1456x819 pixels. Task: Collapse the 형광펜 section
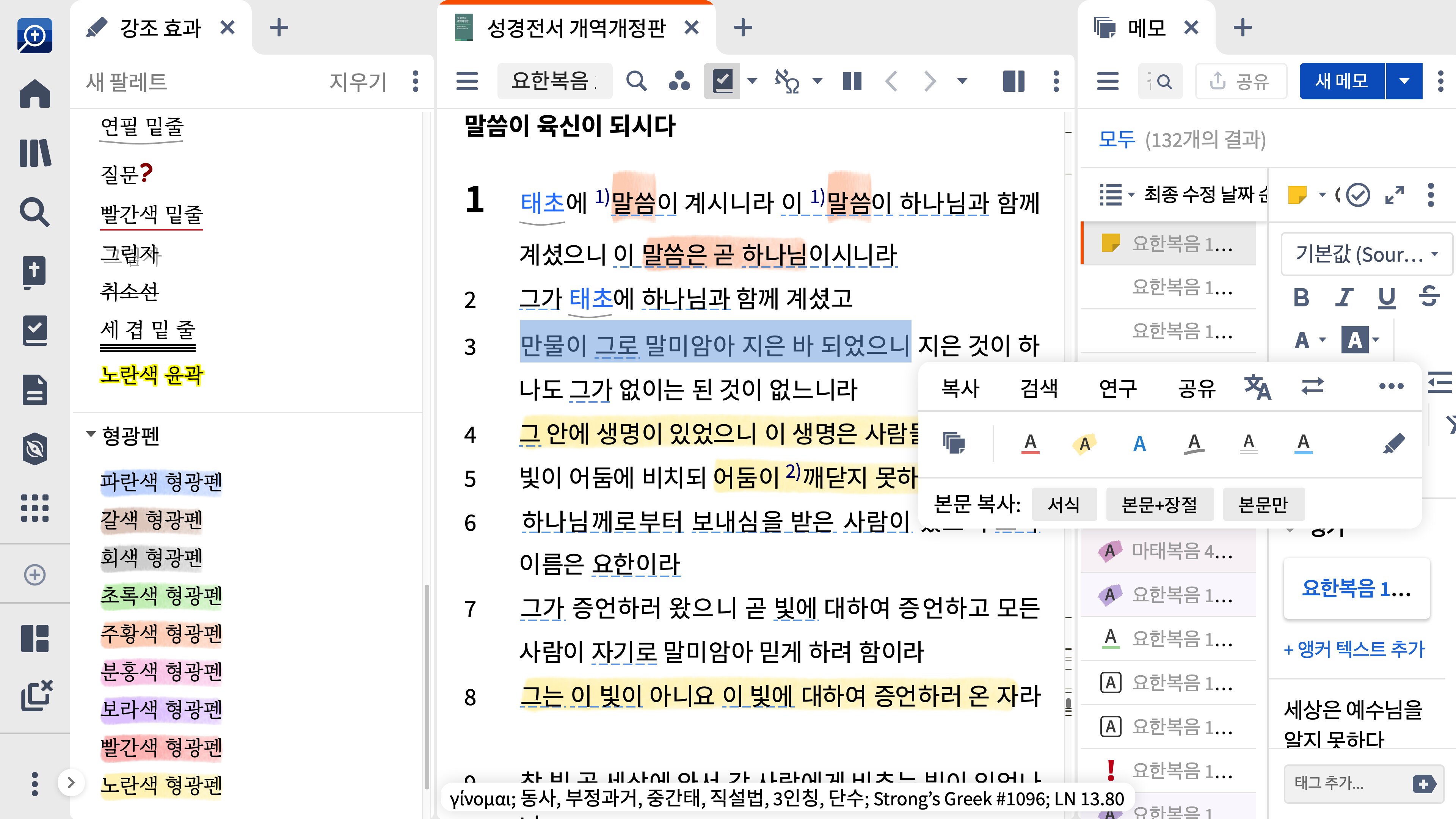(91, 435)
